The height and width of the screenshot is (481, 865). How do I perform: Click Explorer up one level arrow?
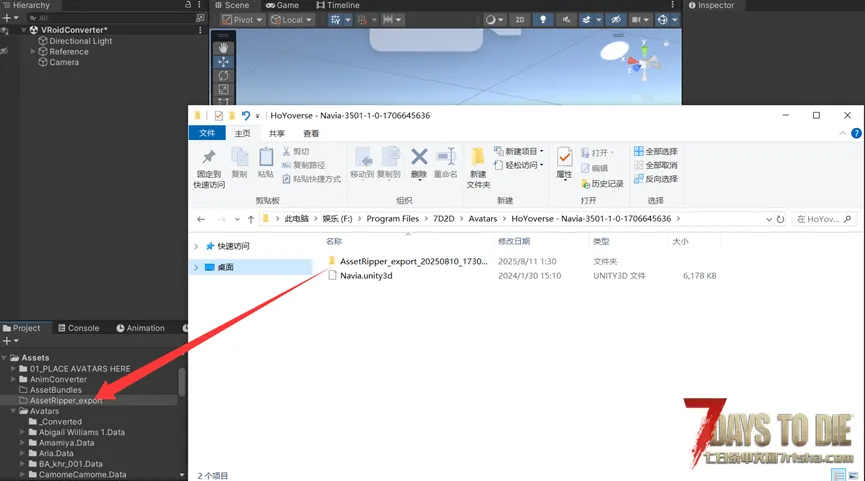click(251, 219)
